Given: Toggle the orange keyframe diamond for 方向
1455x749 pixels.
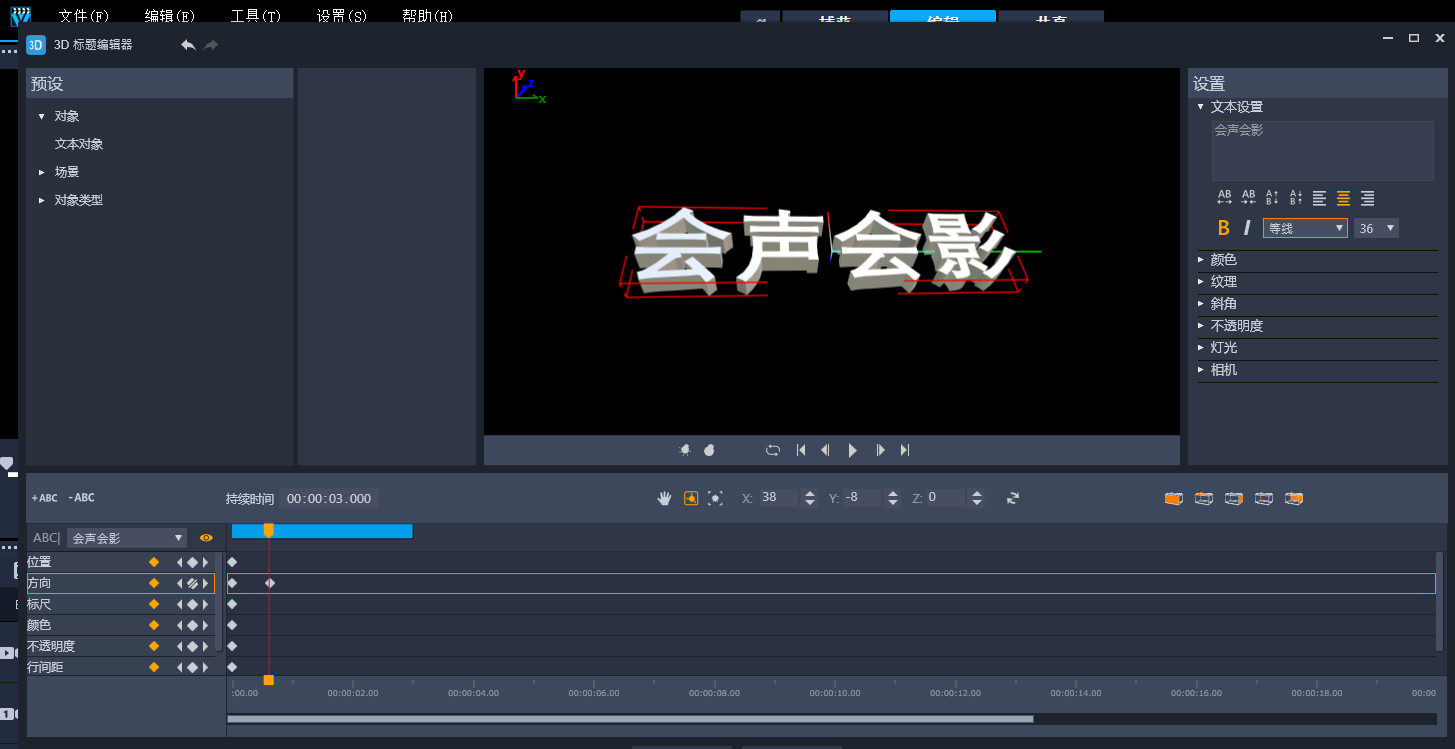Looking at the screenshot, I should click(154, 583).
